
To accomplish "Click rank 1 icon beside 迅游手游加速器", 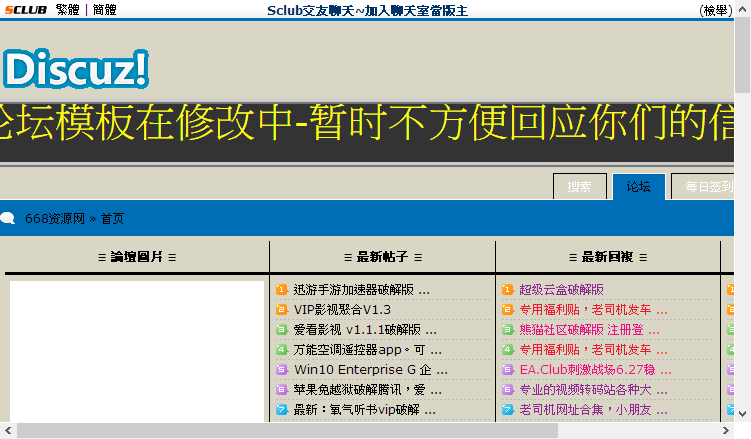I will pyautogui.click(x=282, y=290).
